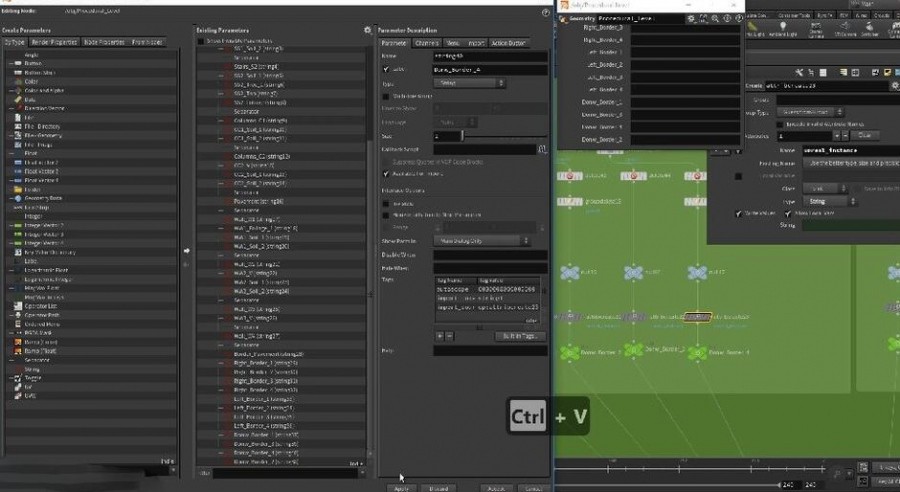Click the add tag plus button

coord(440,336)
